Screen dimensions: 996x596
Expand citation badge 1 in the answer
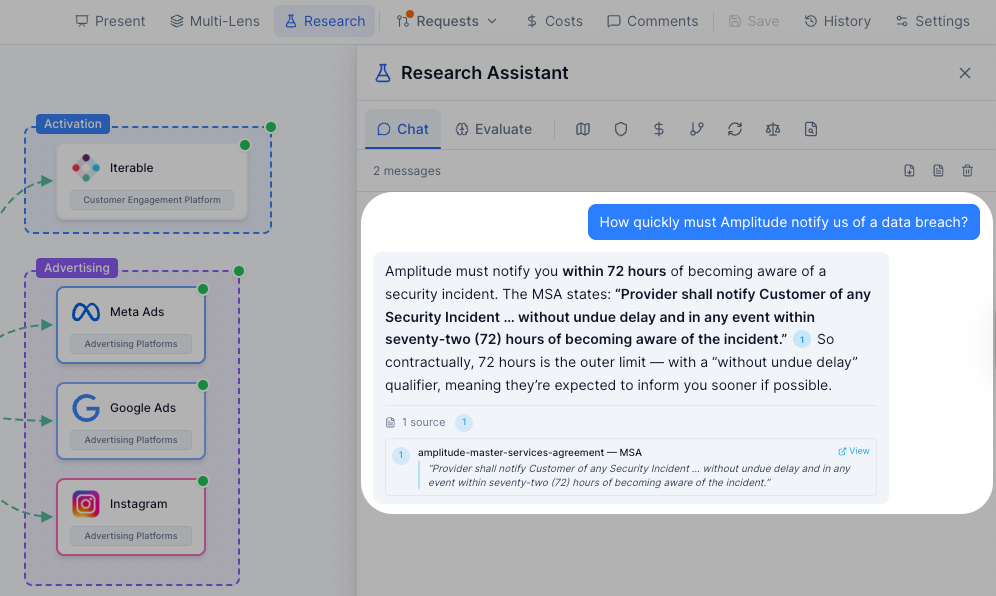(801, 339)
